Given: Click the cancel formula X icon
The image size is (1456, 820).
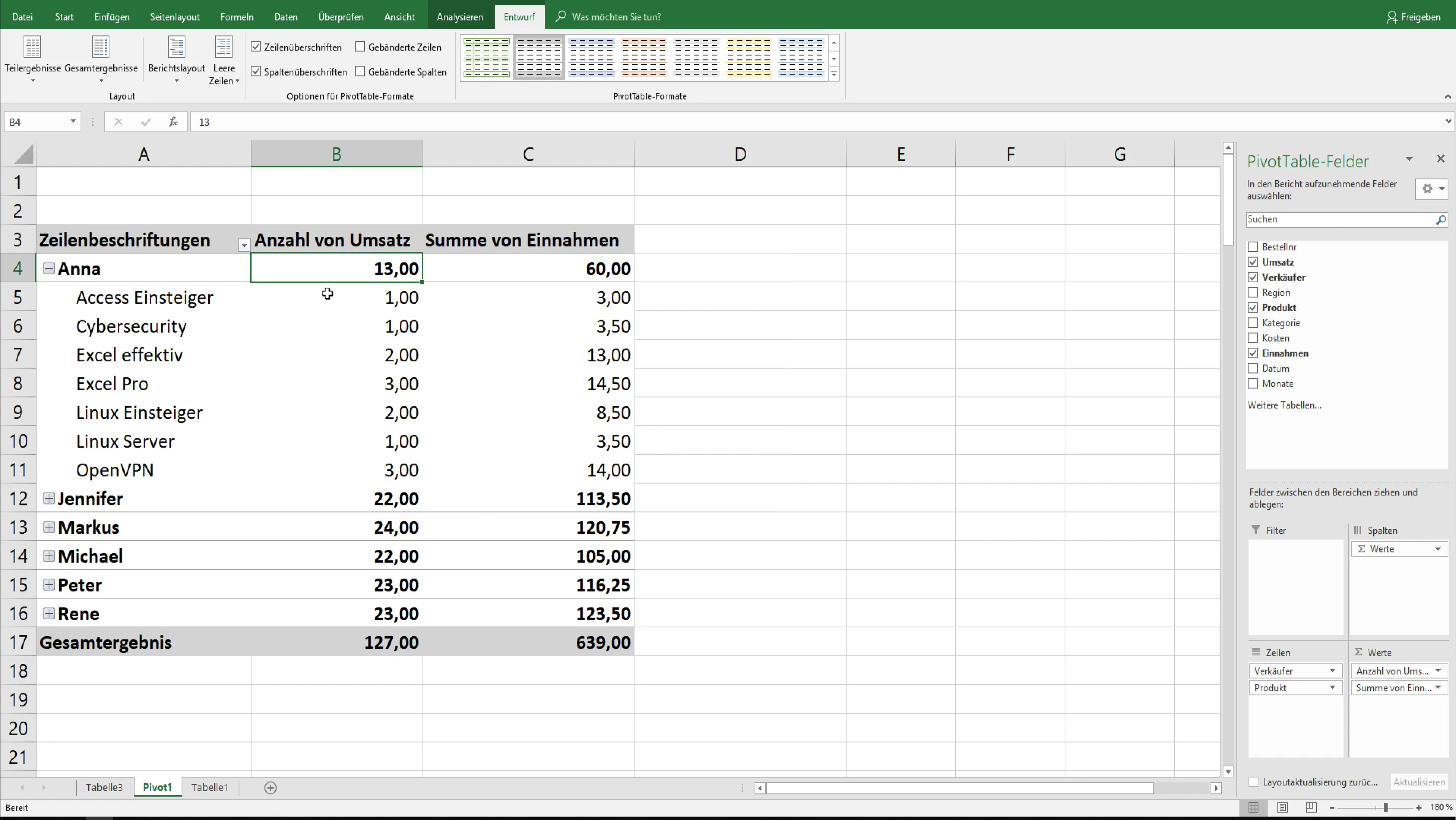Looking at the screenshot, I should point(118,122).
